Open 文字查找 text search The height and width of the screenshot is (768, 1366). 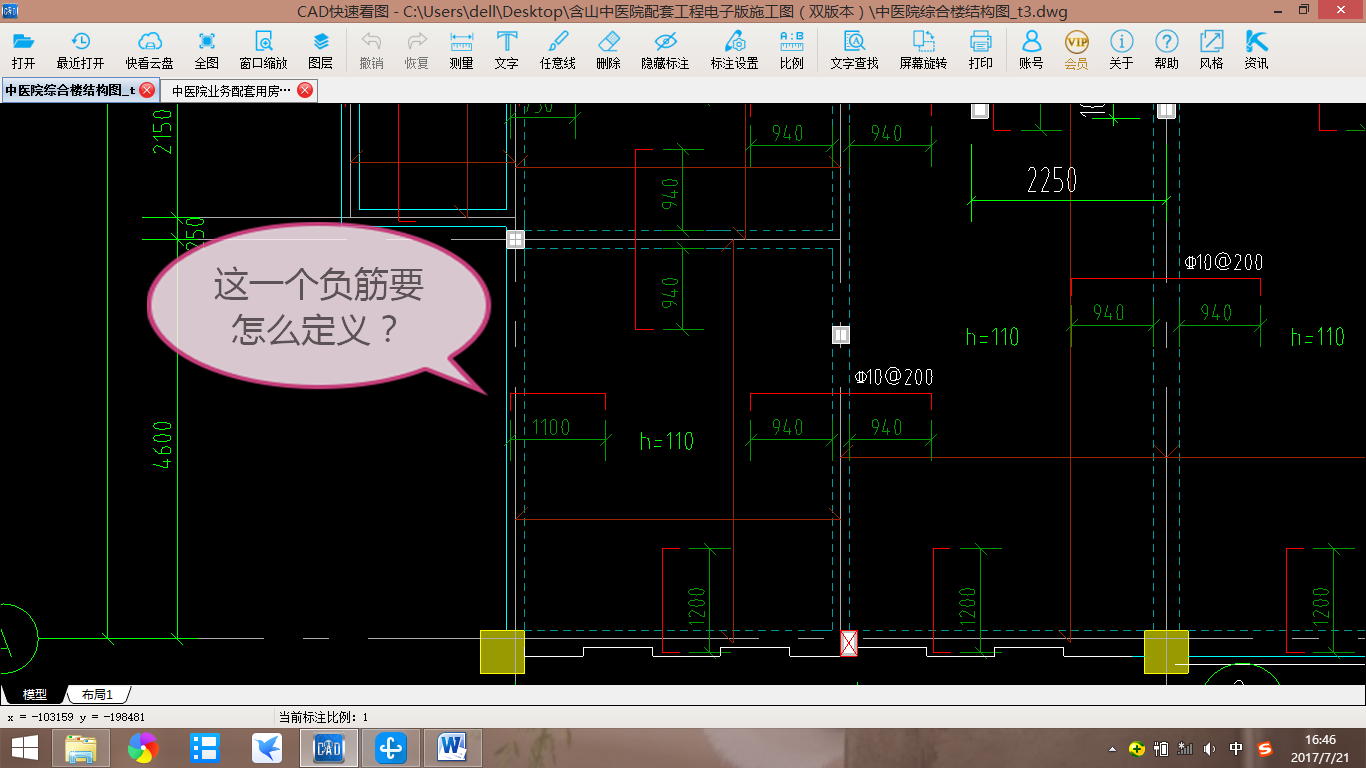tap(854, 50)
